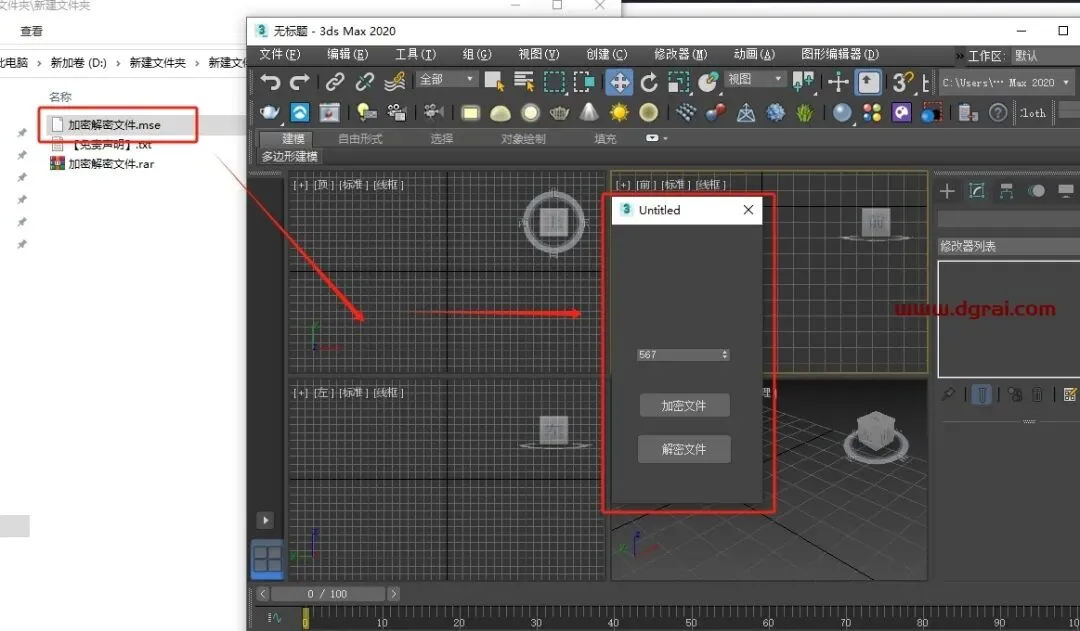This screenshot has height=631, width=1080.
Task: Activate the Select and Move tool
Action: pos(619,83)
